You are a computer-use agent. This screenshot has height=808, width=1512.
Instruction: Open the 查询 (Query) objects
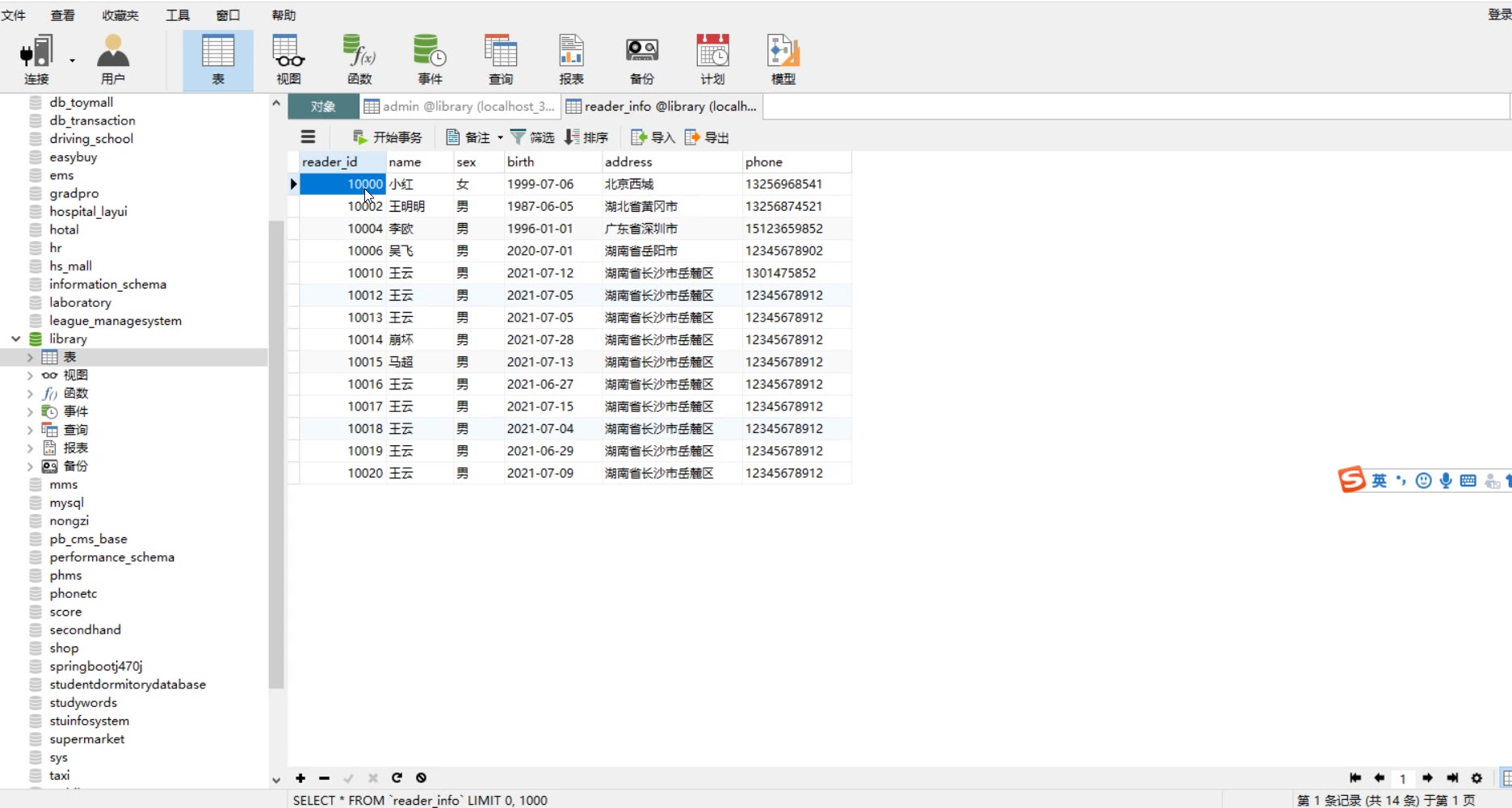click(501, 60)
